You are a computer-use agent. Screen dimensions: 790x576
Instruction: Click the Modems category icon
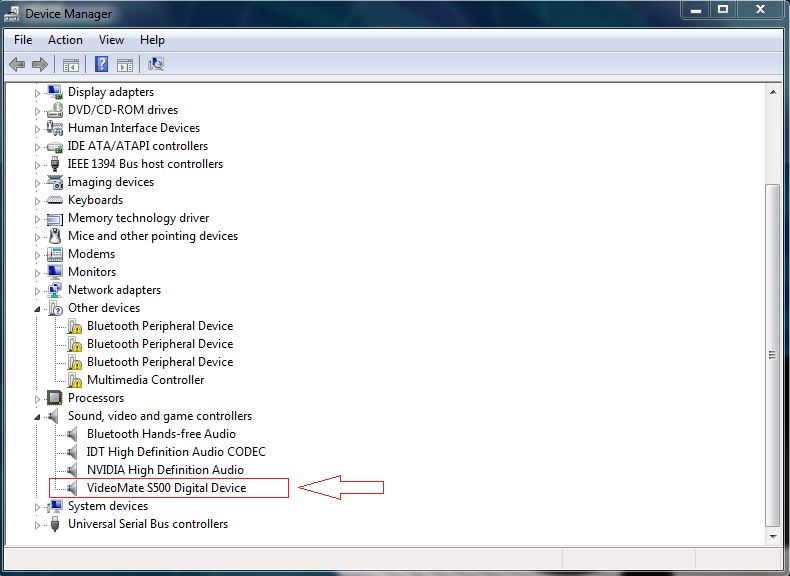coord(54,254)
